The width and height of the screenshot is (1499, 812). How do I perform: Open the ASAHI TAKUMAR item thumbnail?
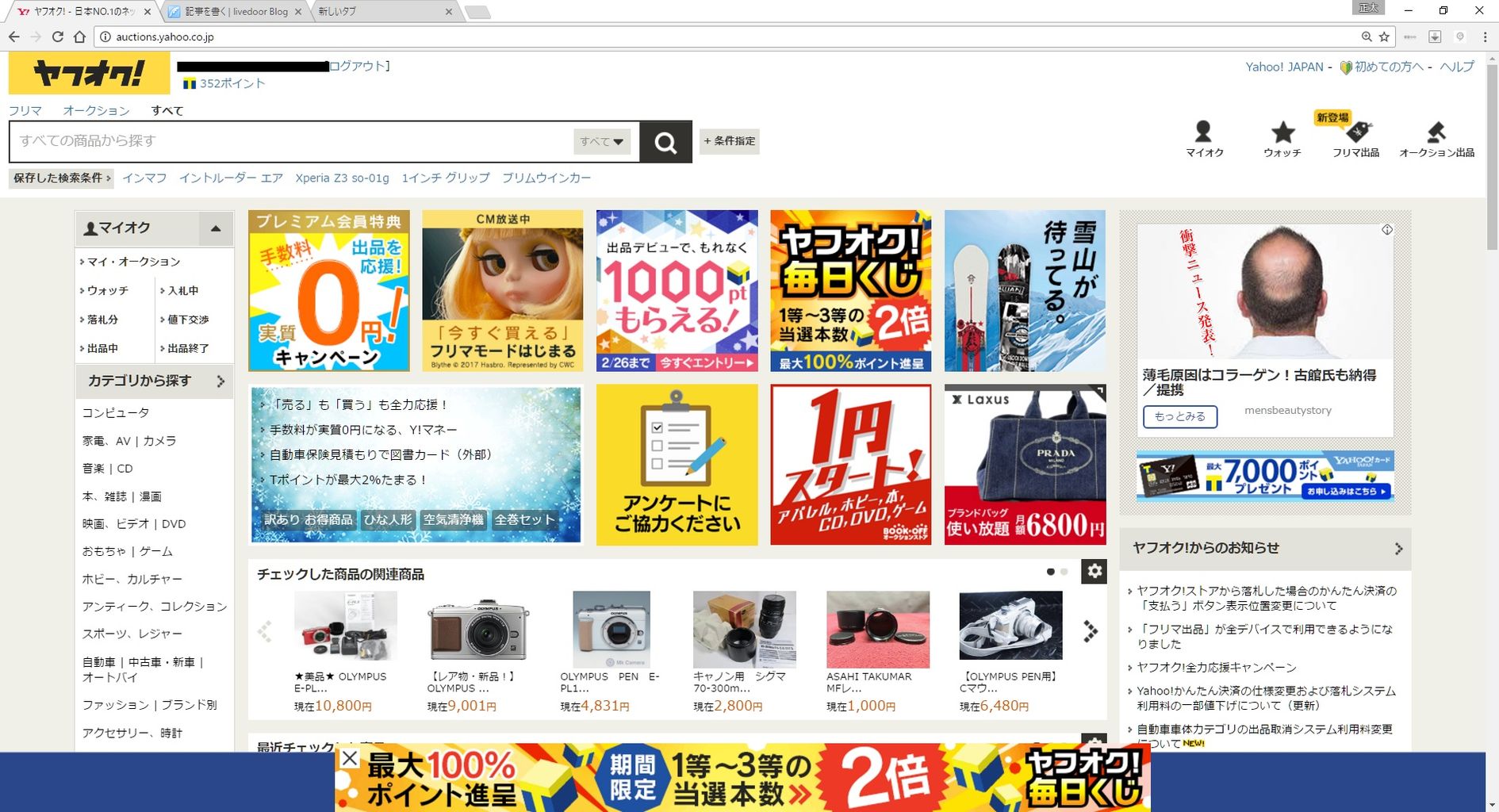[x=877, y=630]
